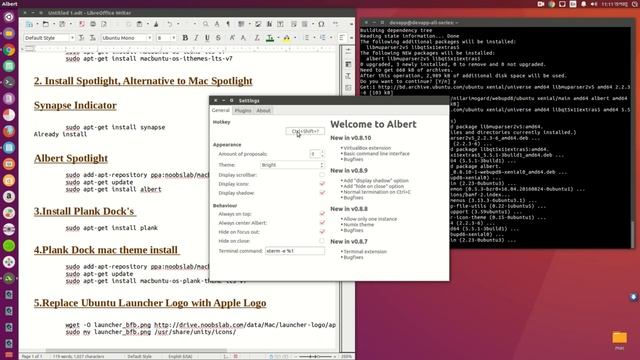Click the Font Color icon
Image resolution: width=640 pixels, height=360 pixels.
pyautogui.click(x=270, y=38)
